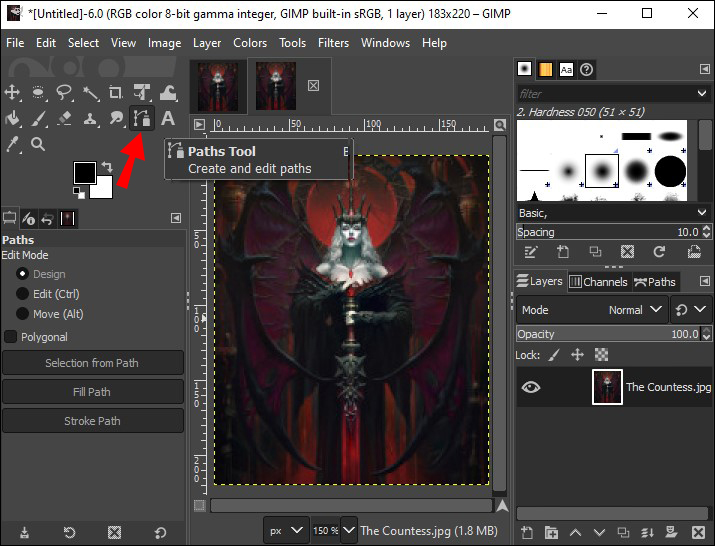The width and height of the screenshot is (715, 546).
Task: Click the Color Picker eyedropper tool
Action: (13, 144)
